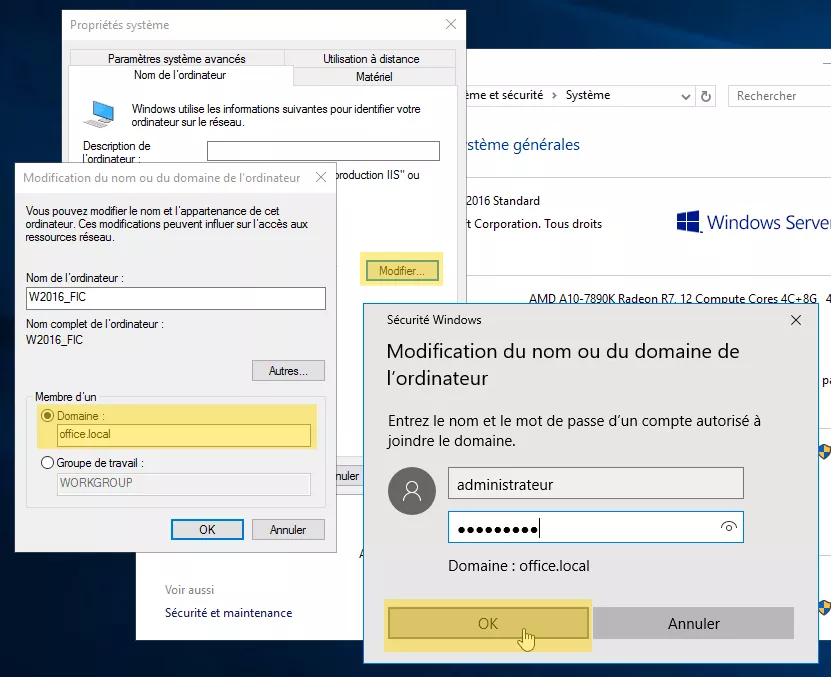Click the Rechercher search box
Screen dimensions: 831x677
coord(779,96)
